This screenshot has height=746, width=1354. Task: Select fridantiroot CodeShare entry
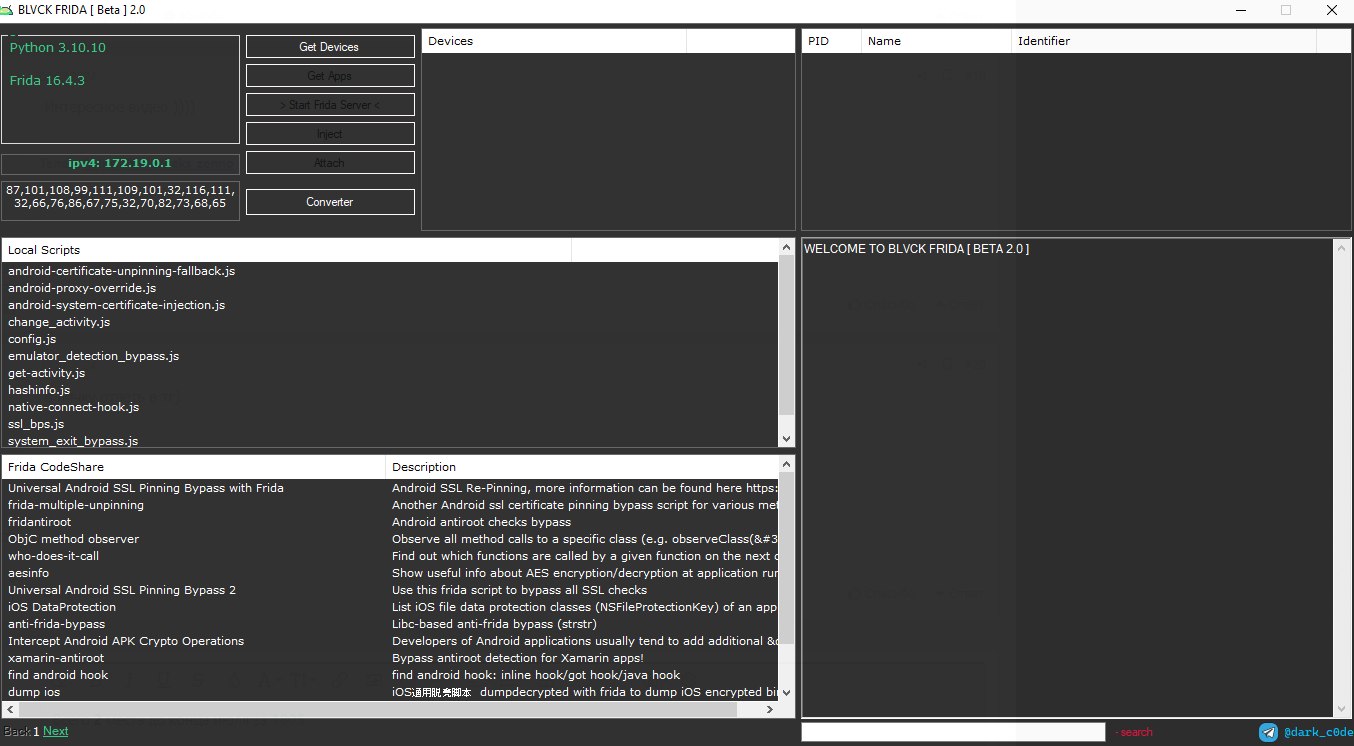[x=40, y=522]
